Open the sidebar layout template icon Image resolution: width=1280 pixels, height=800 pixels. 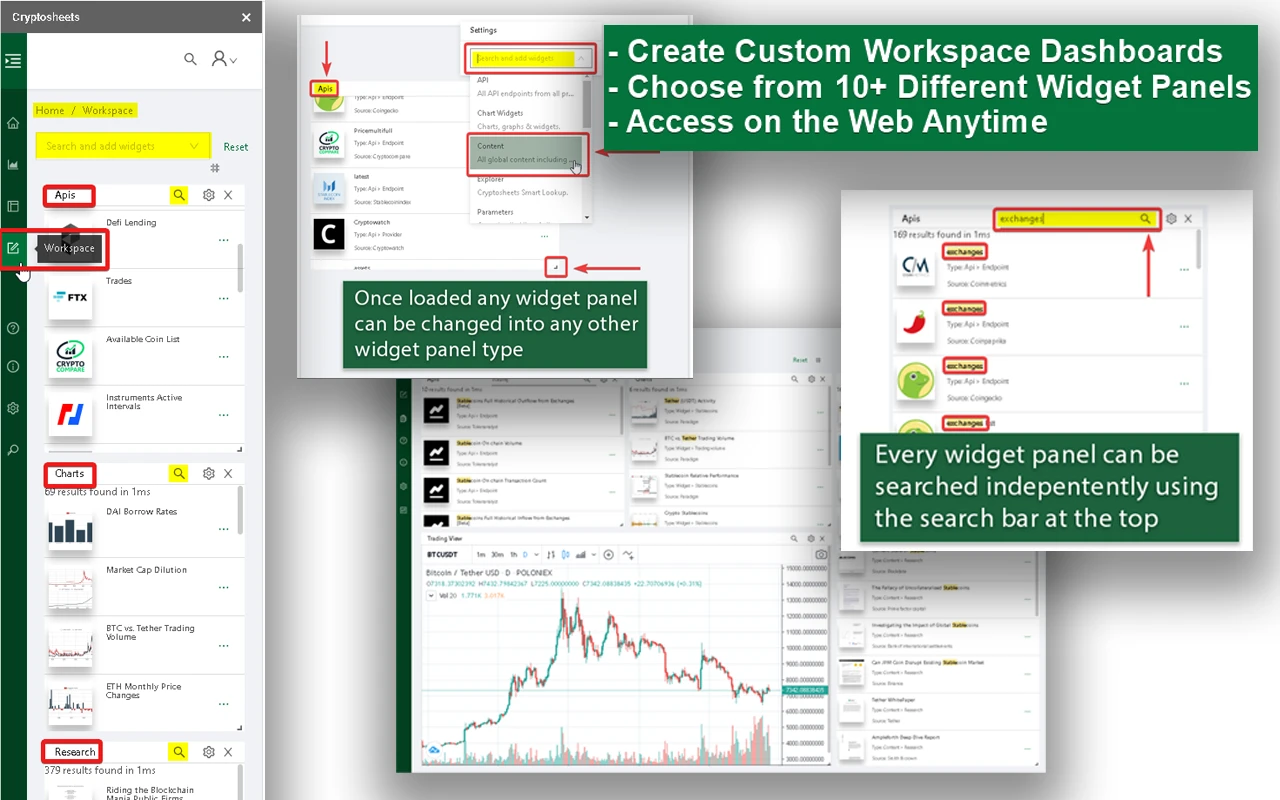pos(13,207)
